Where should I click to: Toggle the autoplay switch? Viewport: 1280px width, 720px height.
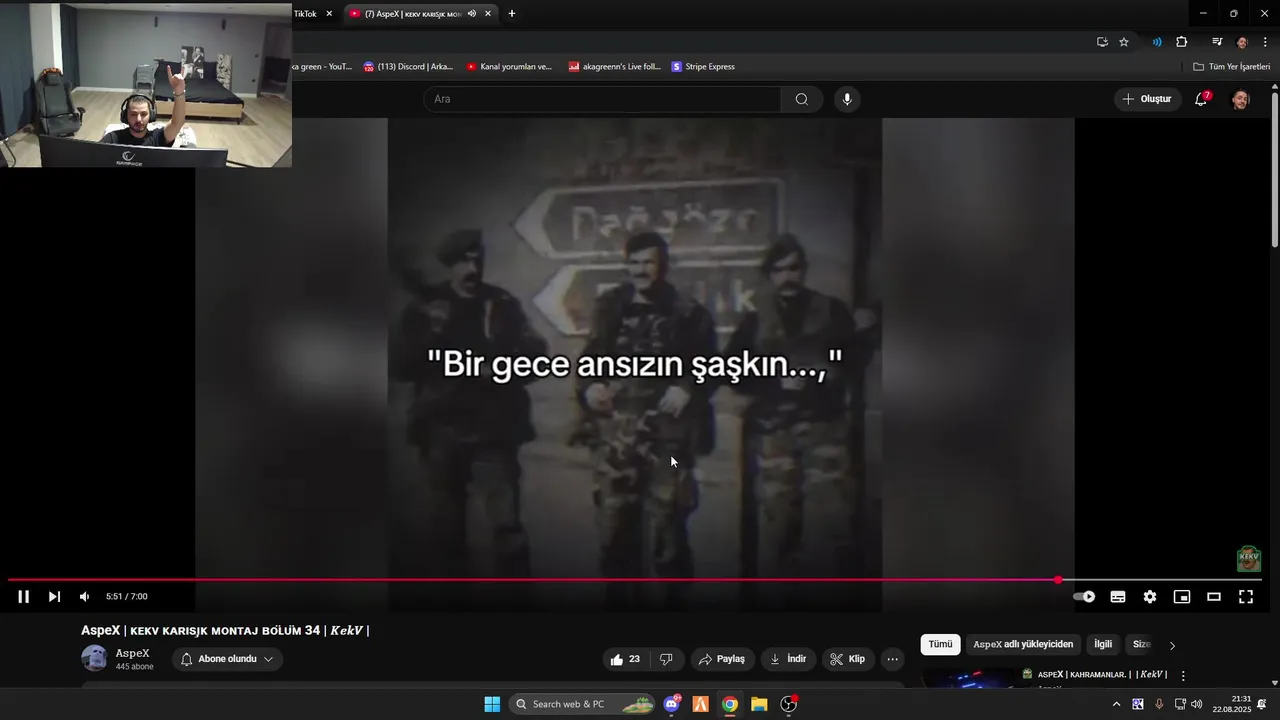tap(1084, 597)
